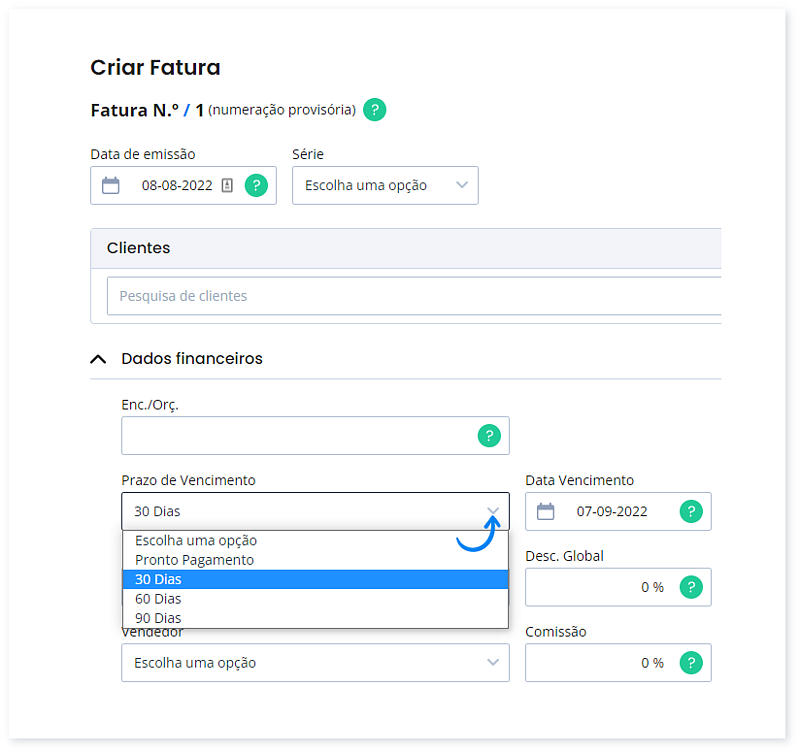Choose 60 Dias option
This screenshot has height=753, width=800.
tap(158, 598)
